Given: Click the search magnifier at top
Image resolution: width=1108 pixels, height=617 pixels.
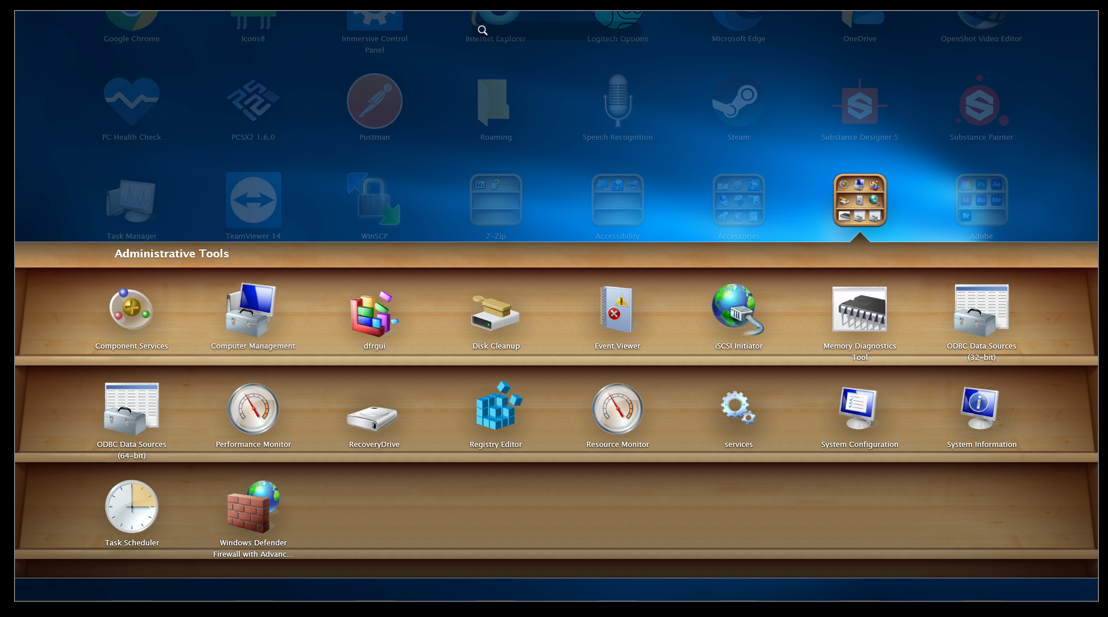Looking at the screenshot, I should pyautogui.click(x=483, y=30).
